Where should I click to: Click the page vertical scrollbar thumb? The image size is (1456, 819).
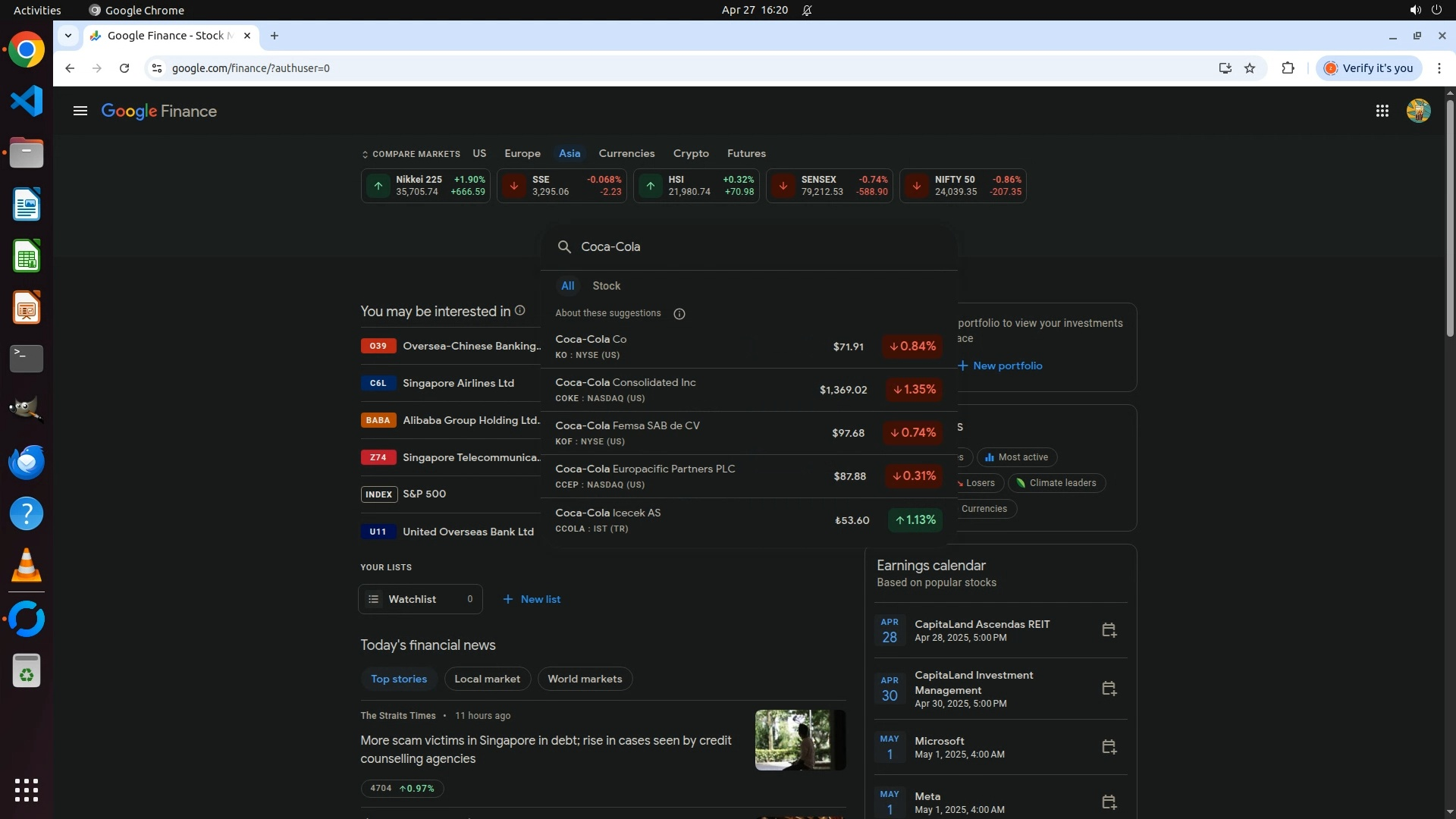point(1449,220)
